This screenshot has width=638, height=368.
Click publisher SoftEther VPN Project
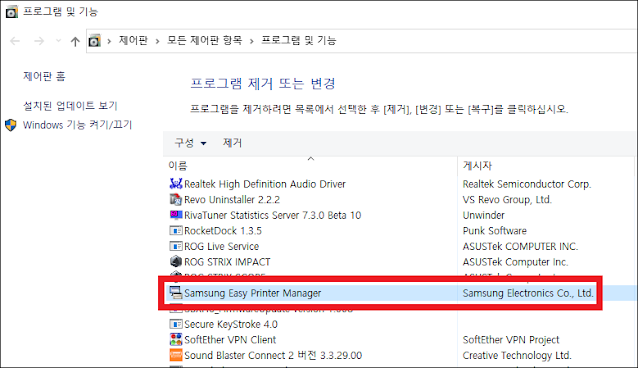tap(511, 340)
